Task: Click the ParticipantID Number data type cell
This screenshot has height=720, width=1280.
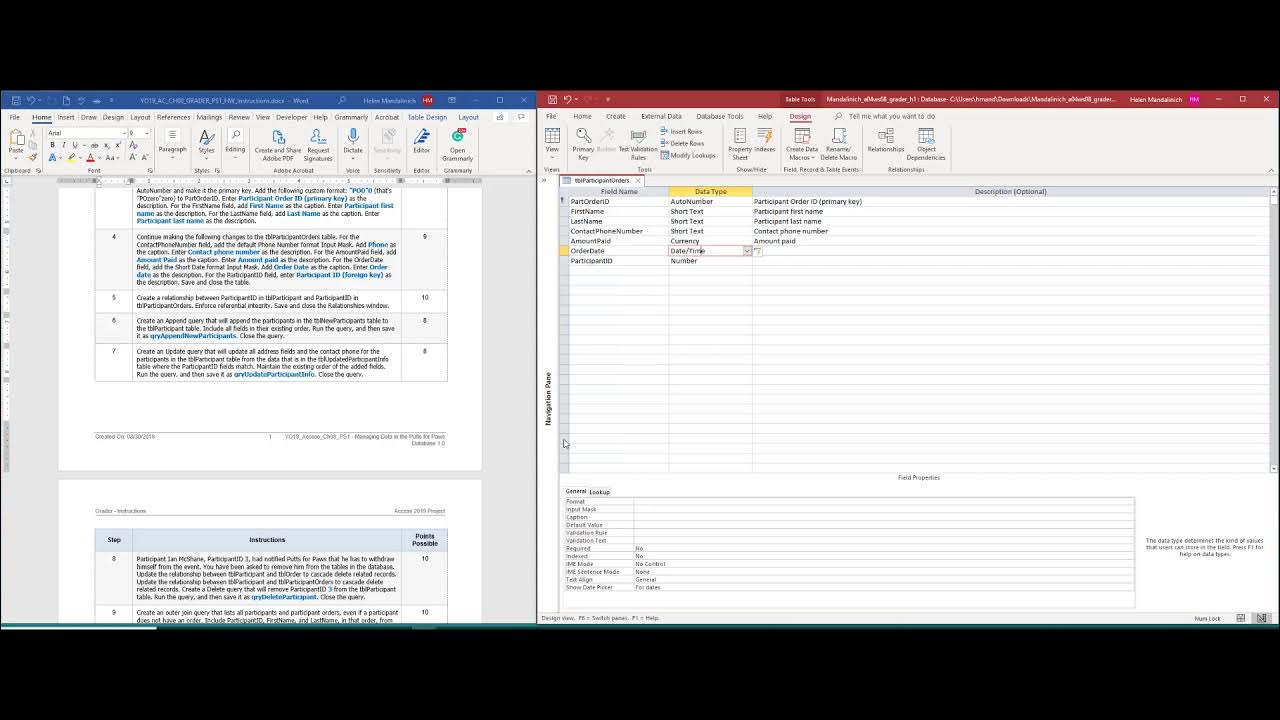Action: (x=710, y=261)
